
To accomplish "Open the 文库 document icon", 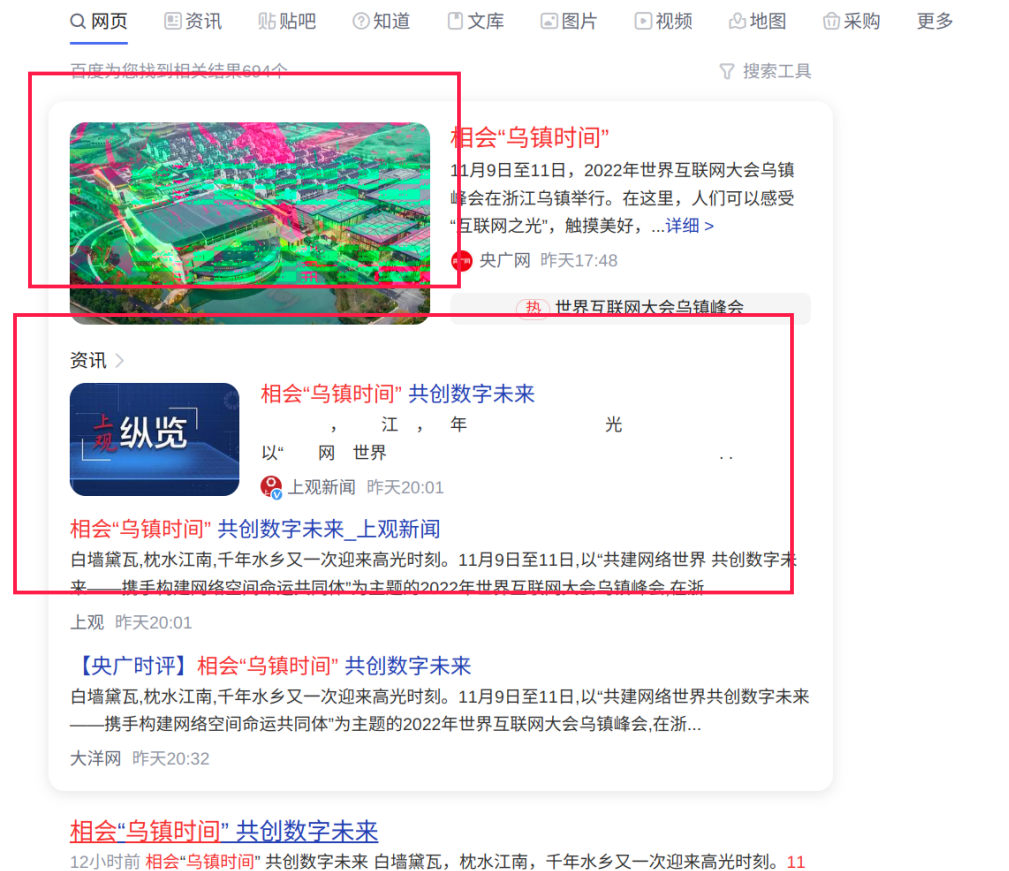I will [x=453, y=21].
